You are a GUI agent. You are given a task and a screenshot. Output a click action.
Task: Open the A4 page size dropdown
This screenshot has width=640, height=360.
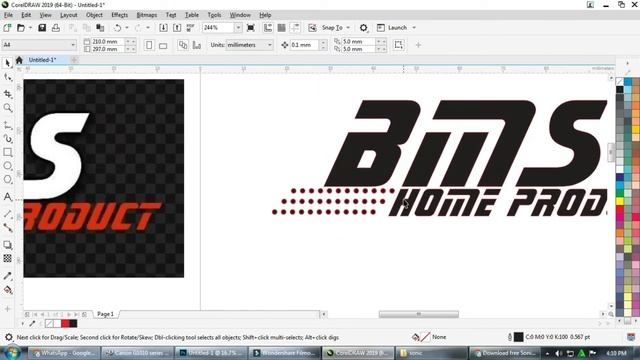73,45
